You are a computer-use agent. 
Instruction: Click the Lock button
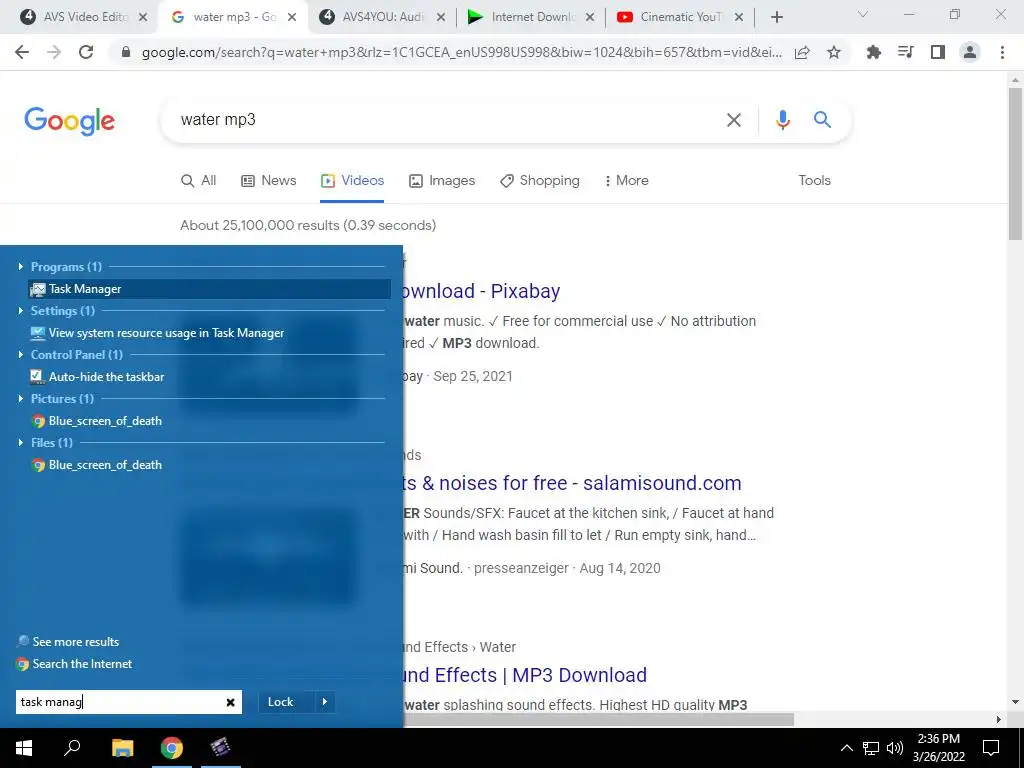286,702
